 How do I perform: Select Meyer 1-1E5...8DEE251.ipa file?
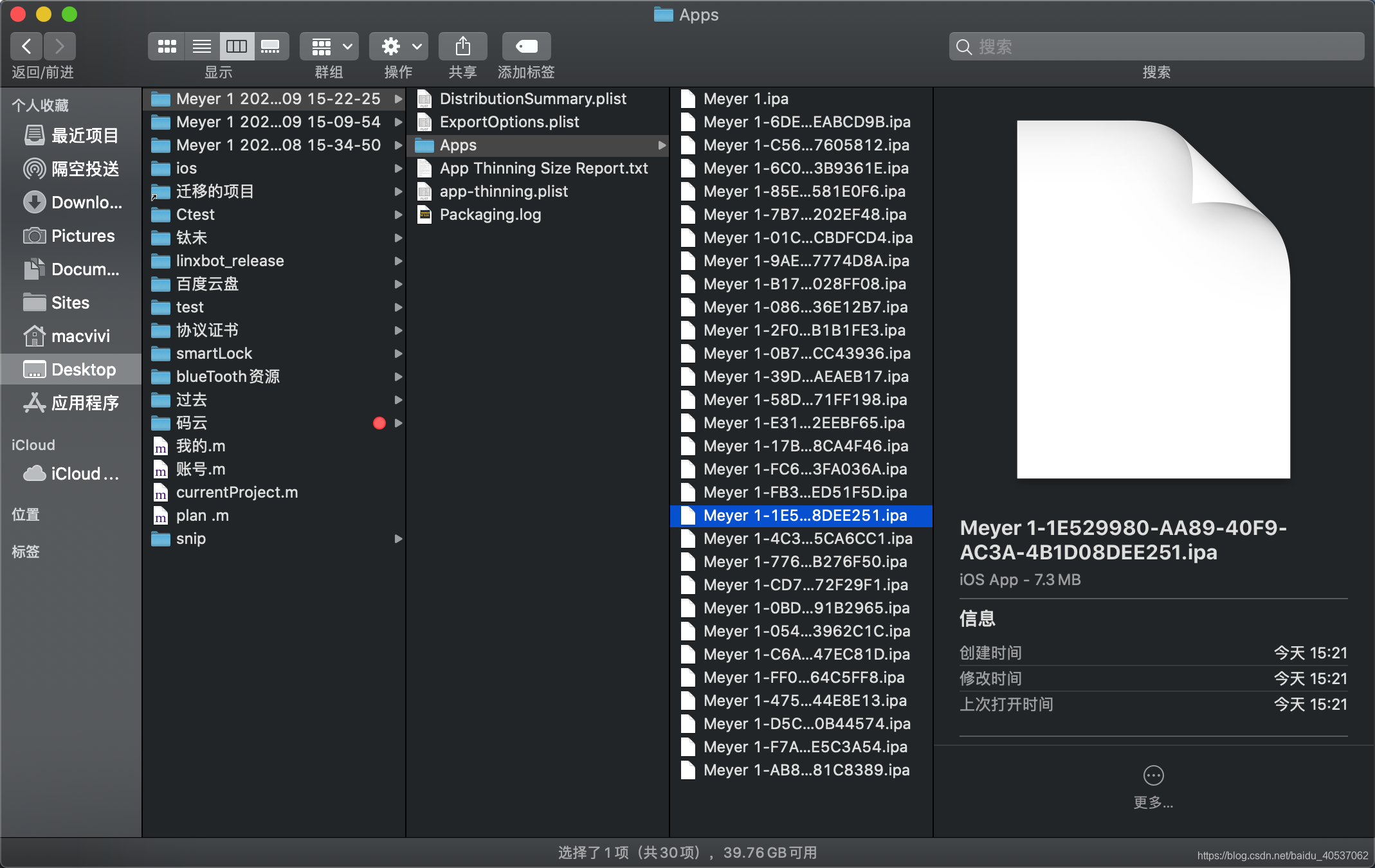pyautogui.click(x=805, y=516)
